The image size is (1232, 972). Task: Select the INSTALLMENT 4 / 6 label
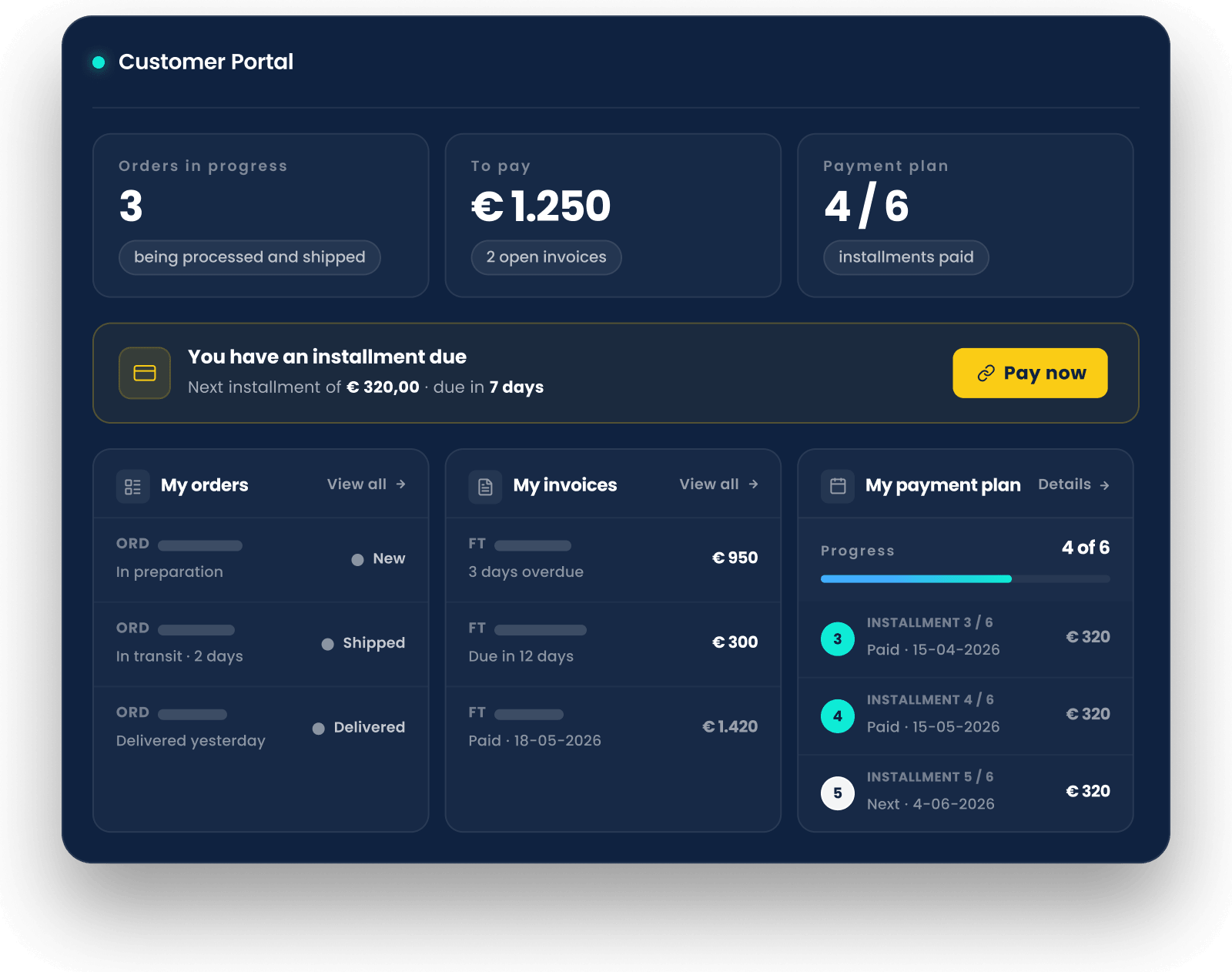(930, 699)
